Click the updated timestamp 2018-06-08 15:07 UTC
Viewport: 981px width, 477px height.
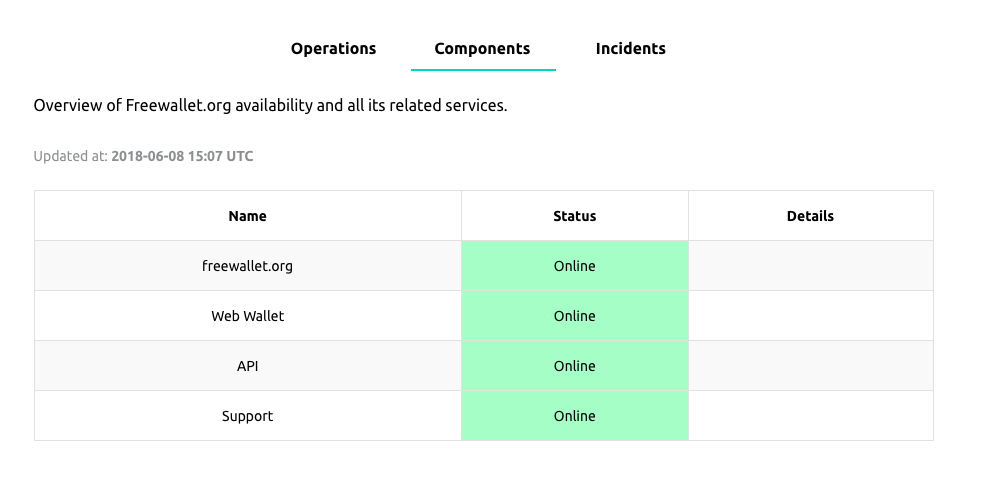pos(182,156)
